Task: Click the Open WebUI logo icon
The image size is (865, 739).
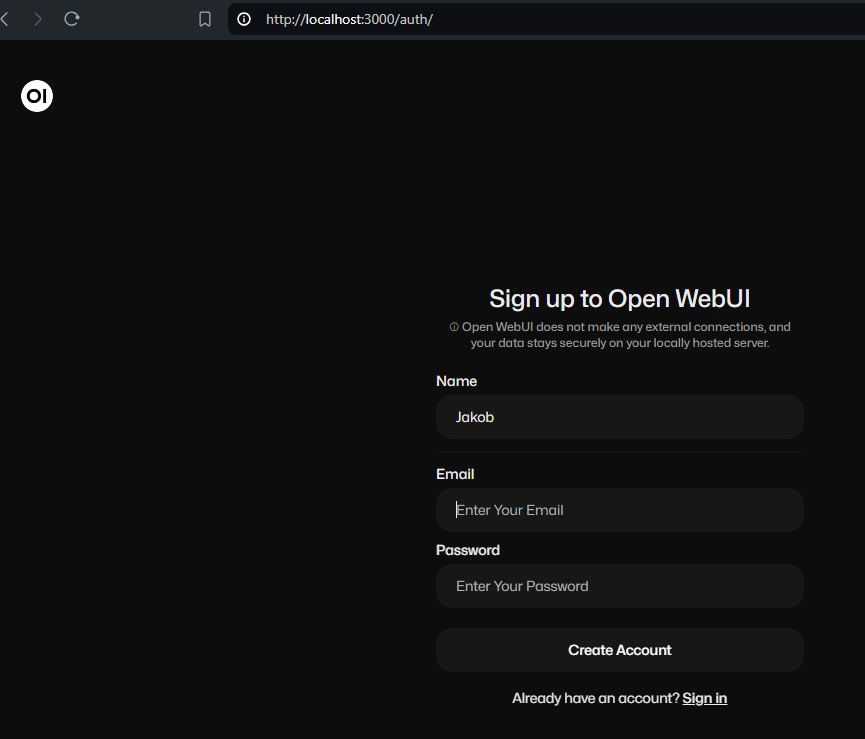Action: click(36, 96)
